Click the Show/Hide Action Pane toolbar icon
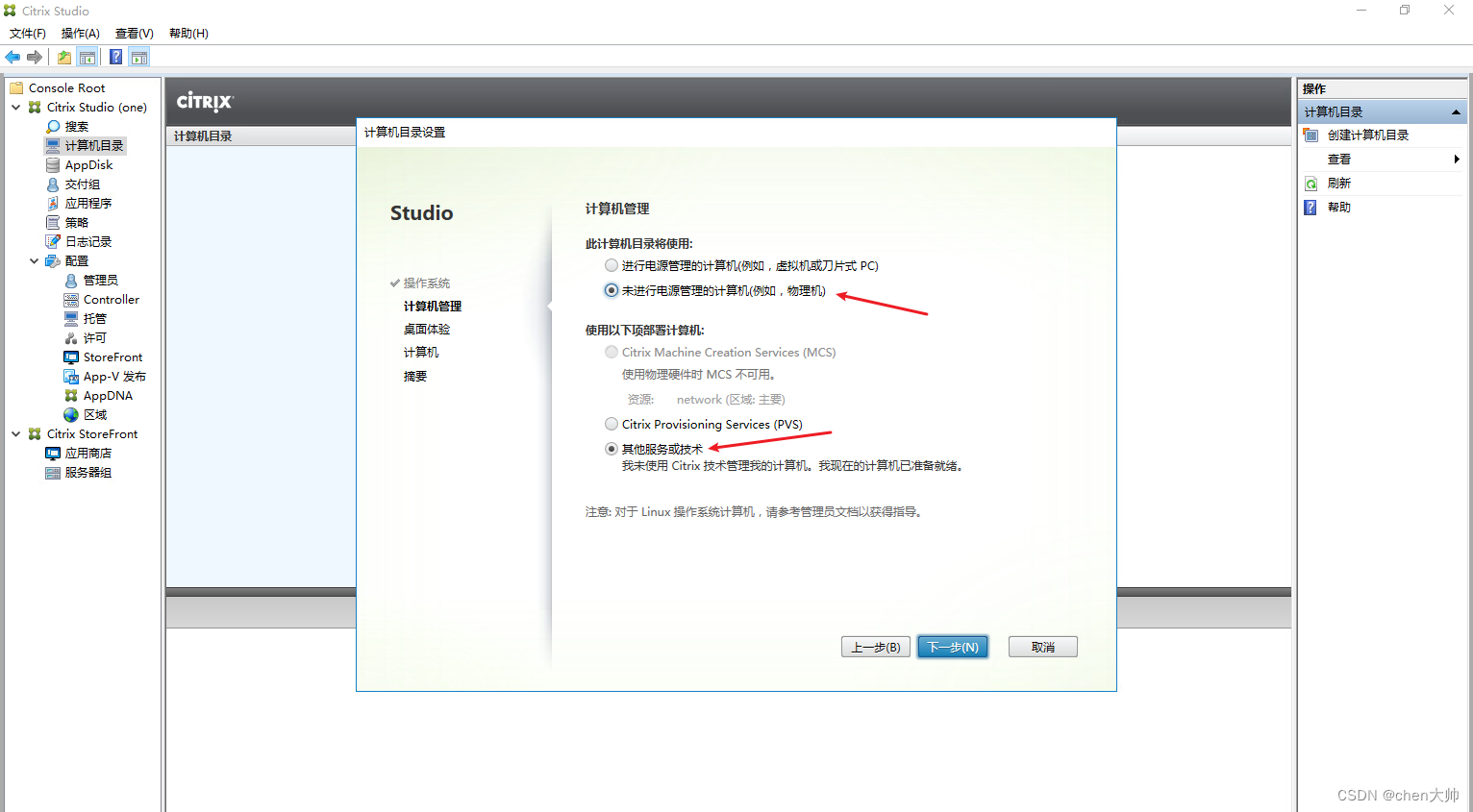Viewport: 1473px width, 812px height. pyautogui.click(x=139, y=58)
